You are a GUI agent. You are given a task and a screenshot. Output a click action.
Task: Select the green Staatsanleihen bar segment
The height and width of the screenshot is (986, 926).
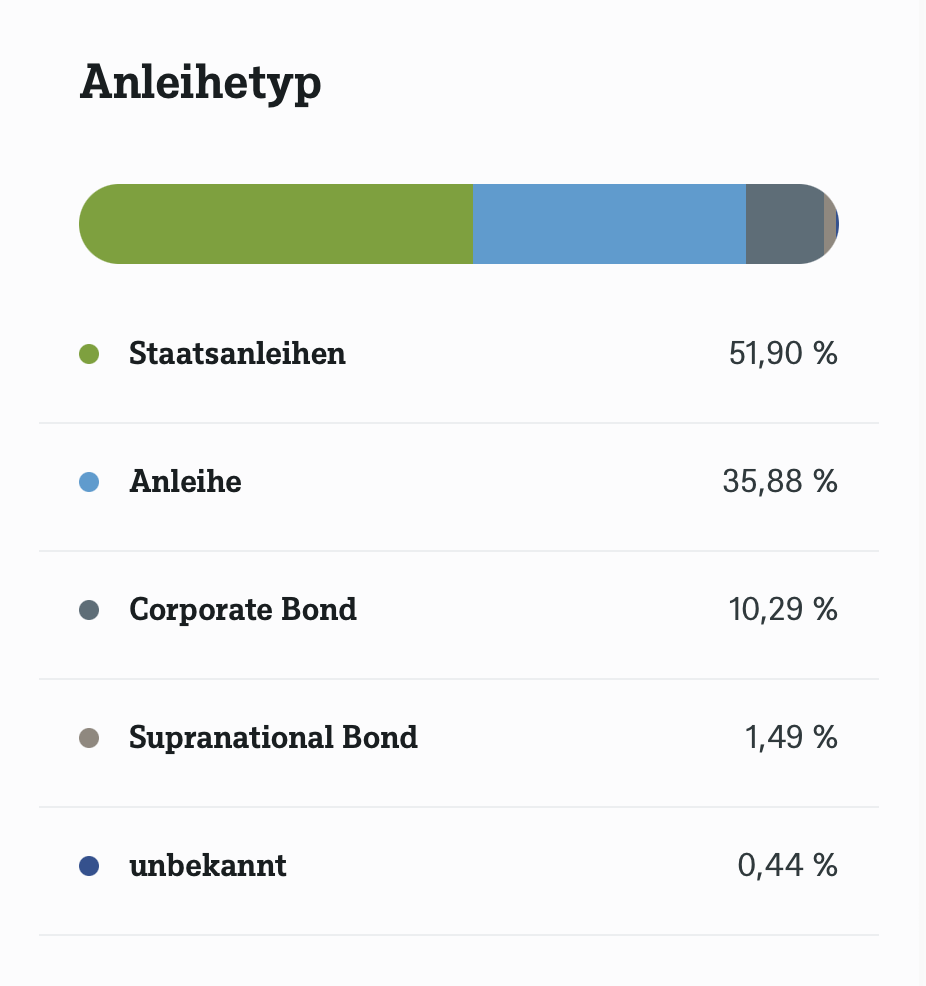[x=276, y=224]
